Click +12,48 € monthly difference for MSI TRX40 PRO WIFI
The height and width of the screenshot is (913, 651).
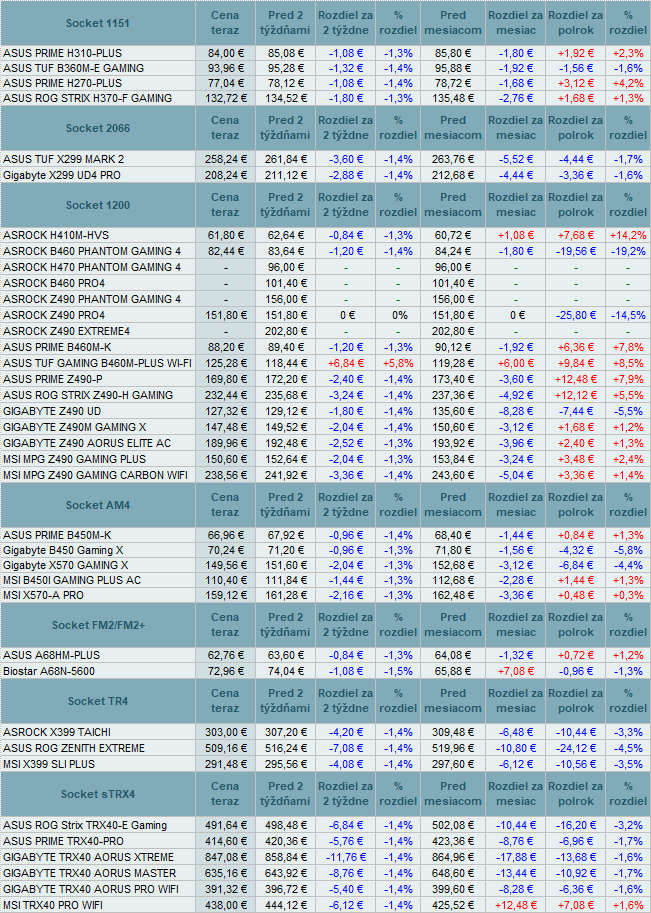tap(515, 905)
